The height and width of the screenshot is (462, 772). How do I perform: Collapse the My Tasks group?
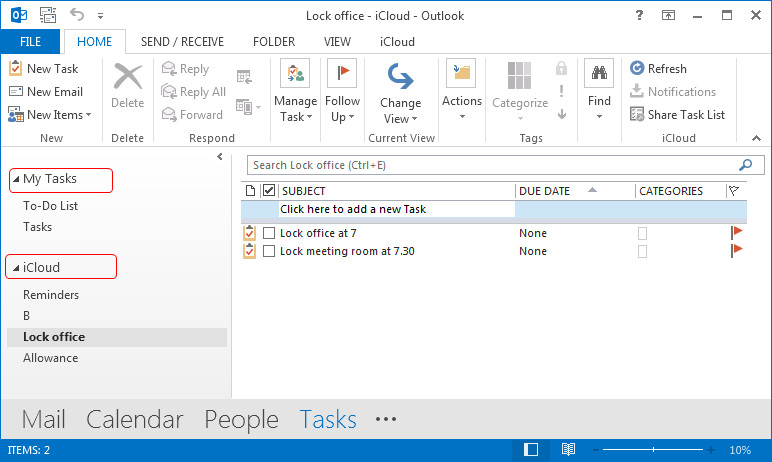(x=16, y=180)
